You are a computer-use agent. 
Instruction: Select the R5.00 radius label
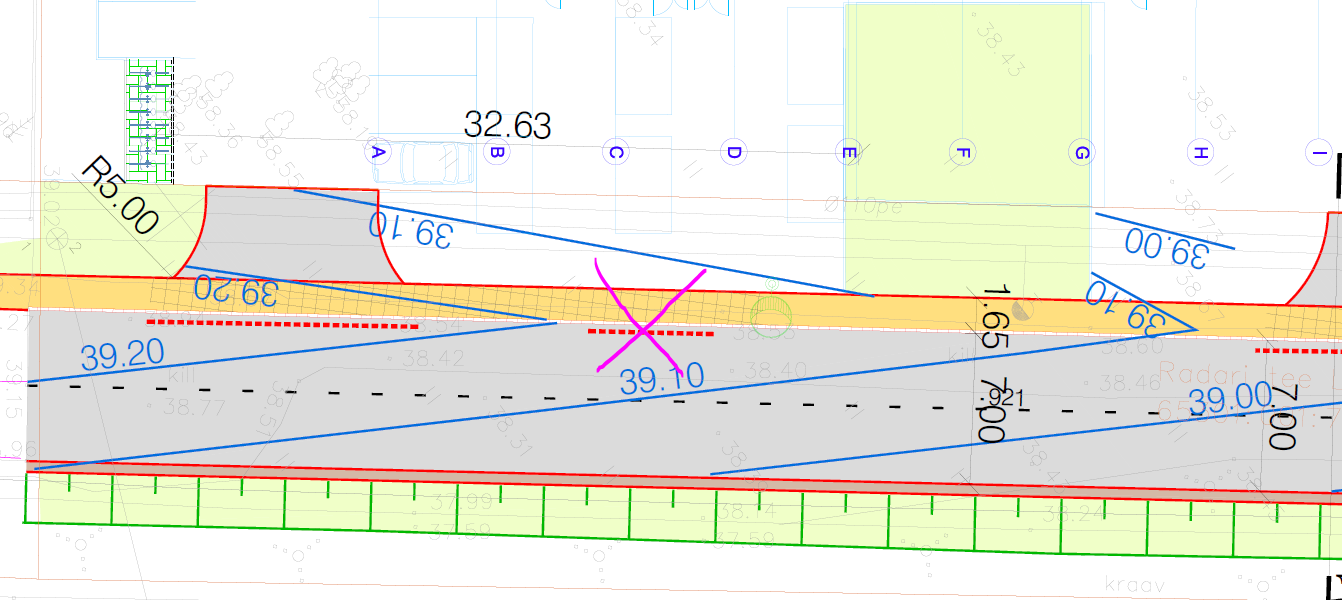click(x=119, y=196)
